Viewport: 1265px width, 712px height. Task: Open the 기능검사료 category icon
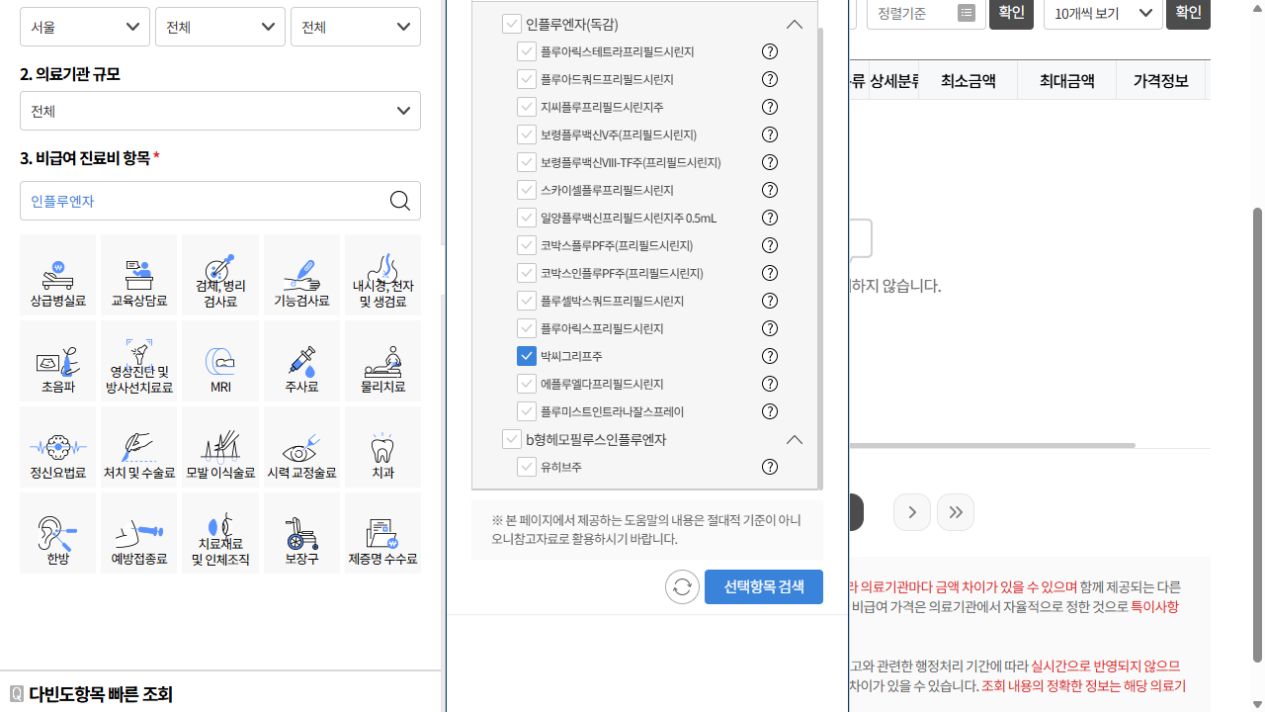(x=301, y=275)
